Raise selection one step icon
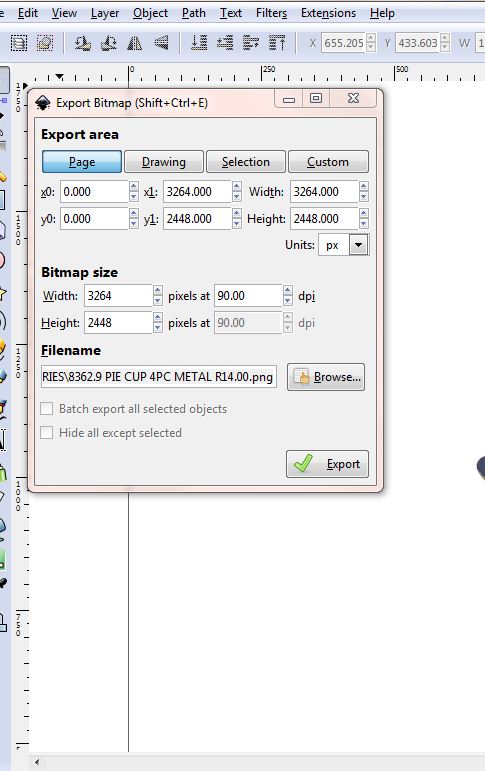The image size is (485, 771). point(251,43)
